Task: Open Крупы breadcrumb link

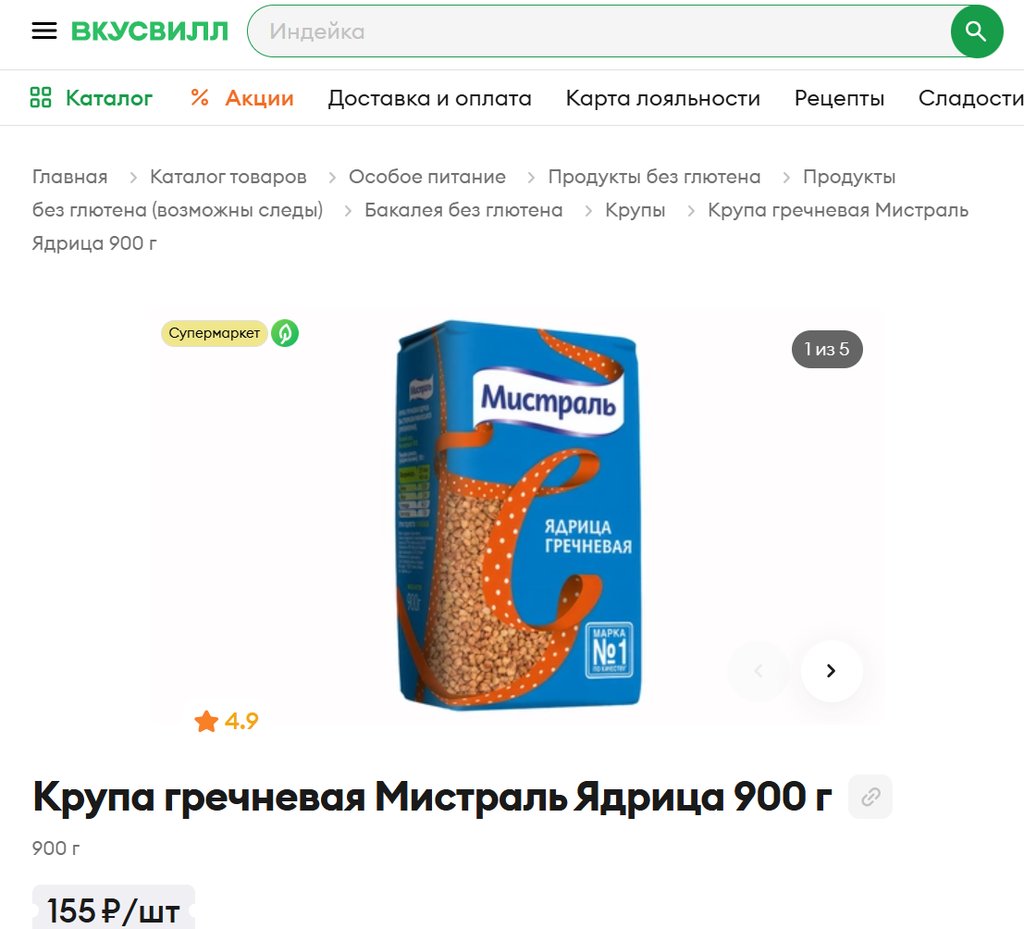Action: [635, 210]
